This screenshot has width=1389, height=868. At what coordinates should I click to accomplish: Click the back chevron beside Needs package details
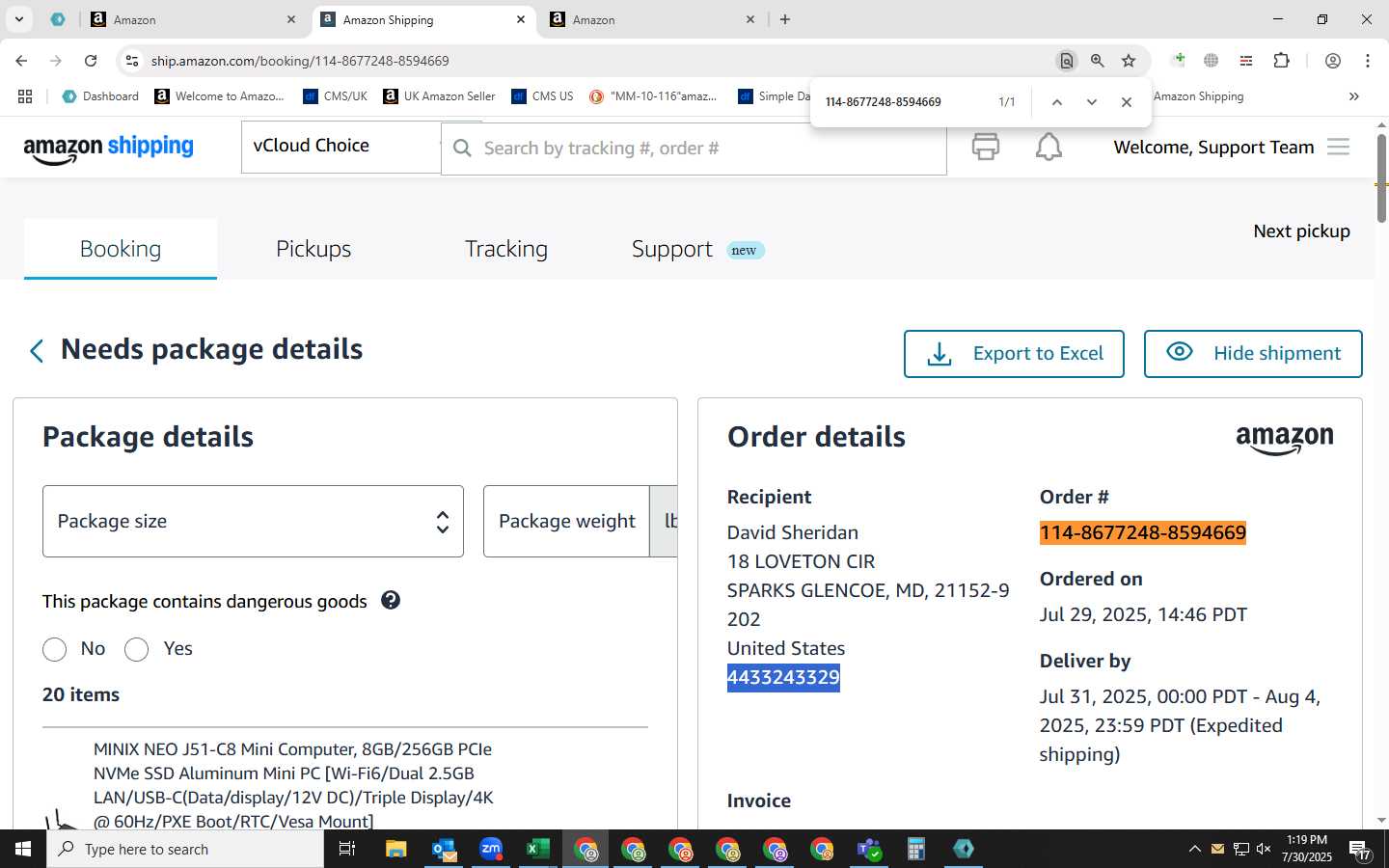37,350
